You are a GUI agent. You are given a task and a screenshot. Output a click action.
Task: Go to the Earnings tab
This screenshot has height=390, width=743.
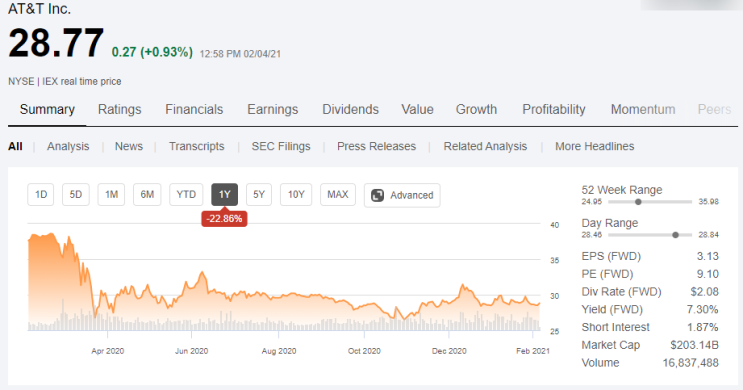pyautogui.click(x=272, y=109)
